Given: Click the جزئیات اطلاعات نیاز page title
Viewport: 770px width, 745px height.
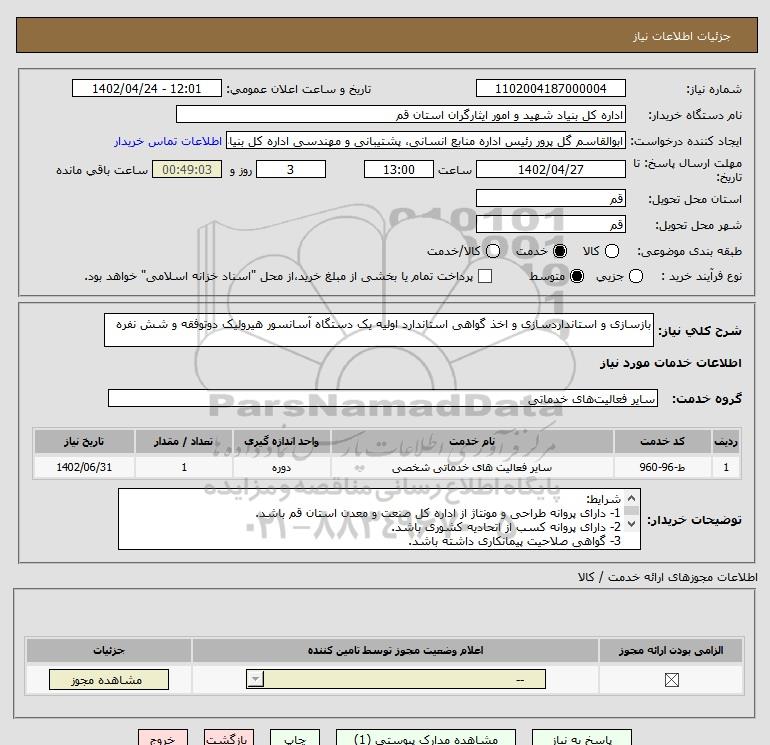Looking at the screenshot, I should tap(681, 36).
